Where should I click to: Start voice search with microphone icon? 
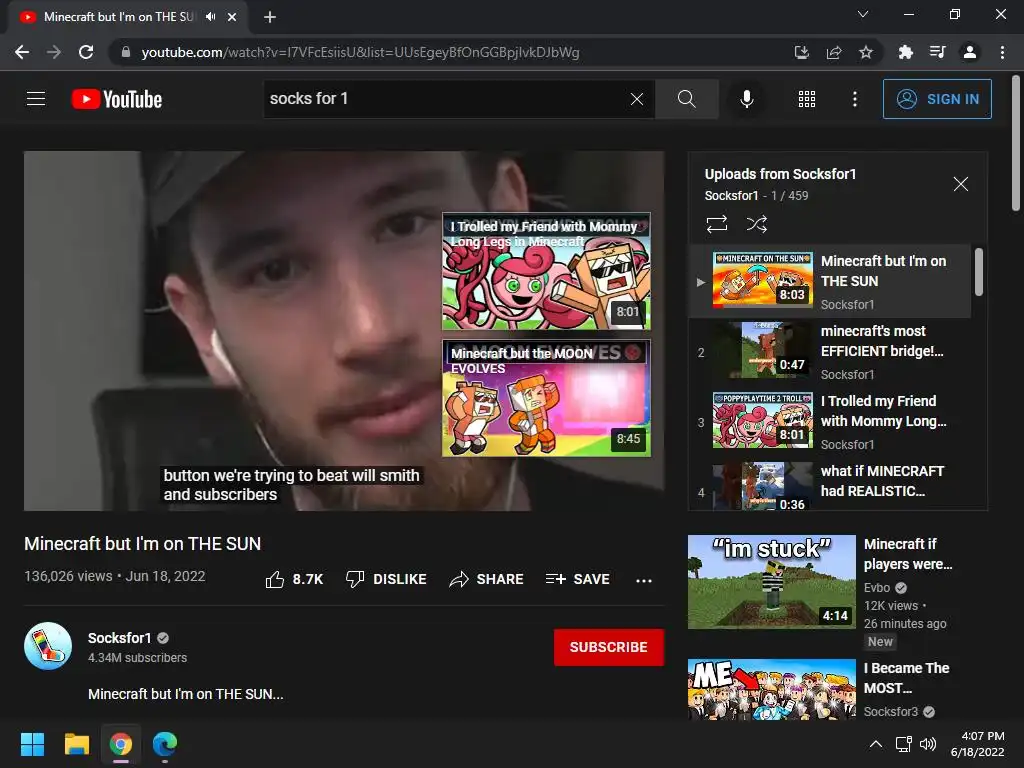coord(746,99)
